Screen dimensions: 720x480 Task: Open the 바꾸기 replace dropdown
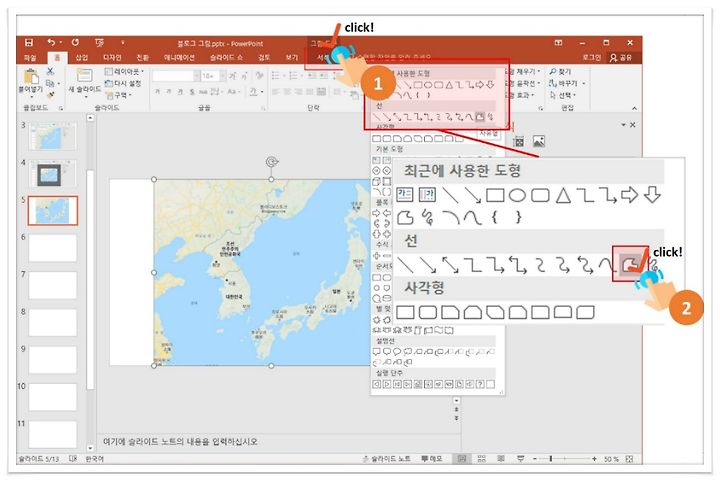[x=567, y=83]
